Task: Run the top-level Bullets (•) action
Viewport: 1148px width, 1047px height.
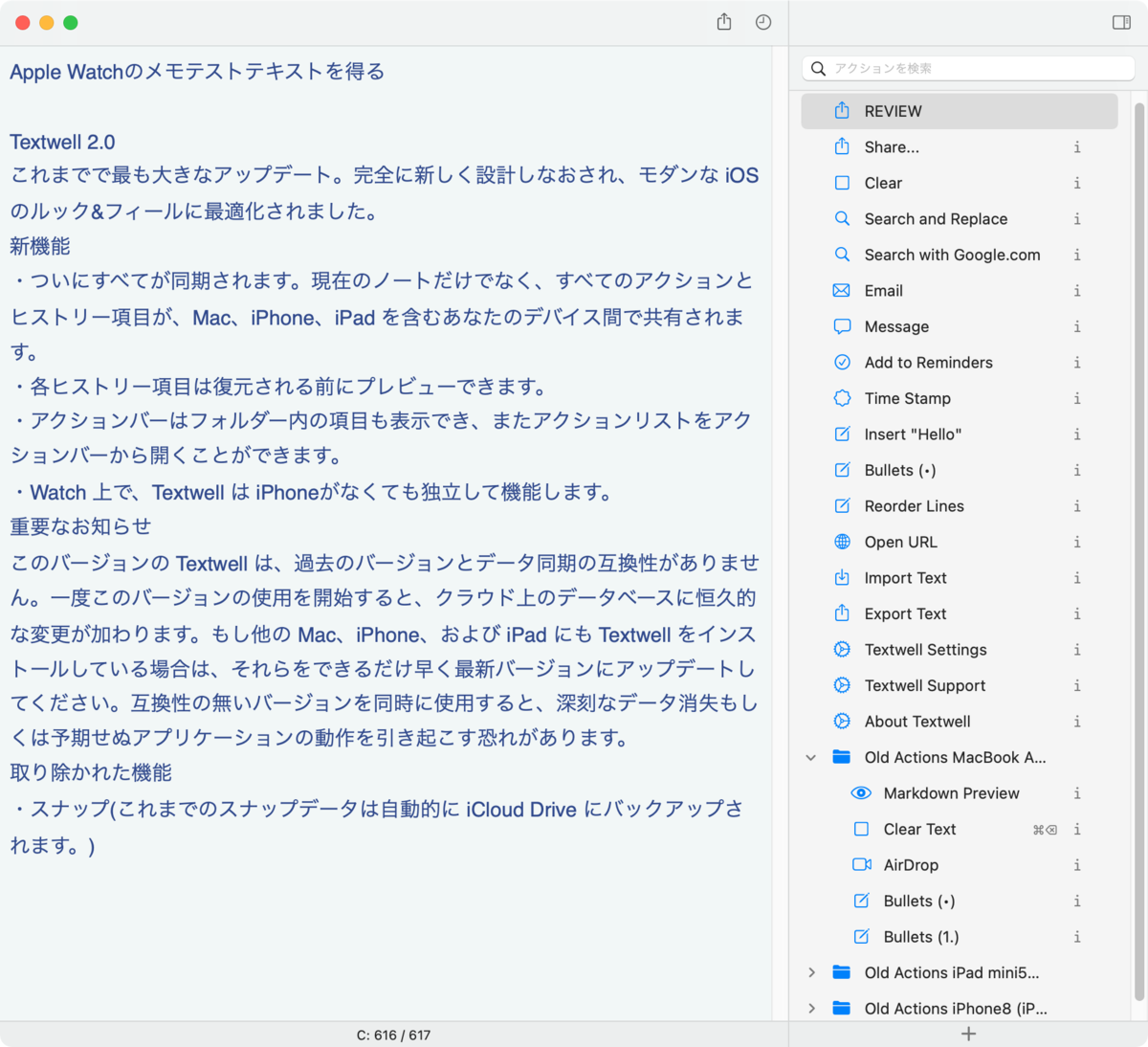Action: coord(960,470)
